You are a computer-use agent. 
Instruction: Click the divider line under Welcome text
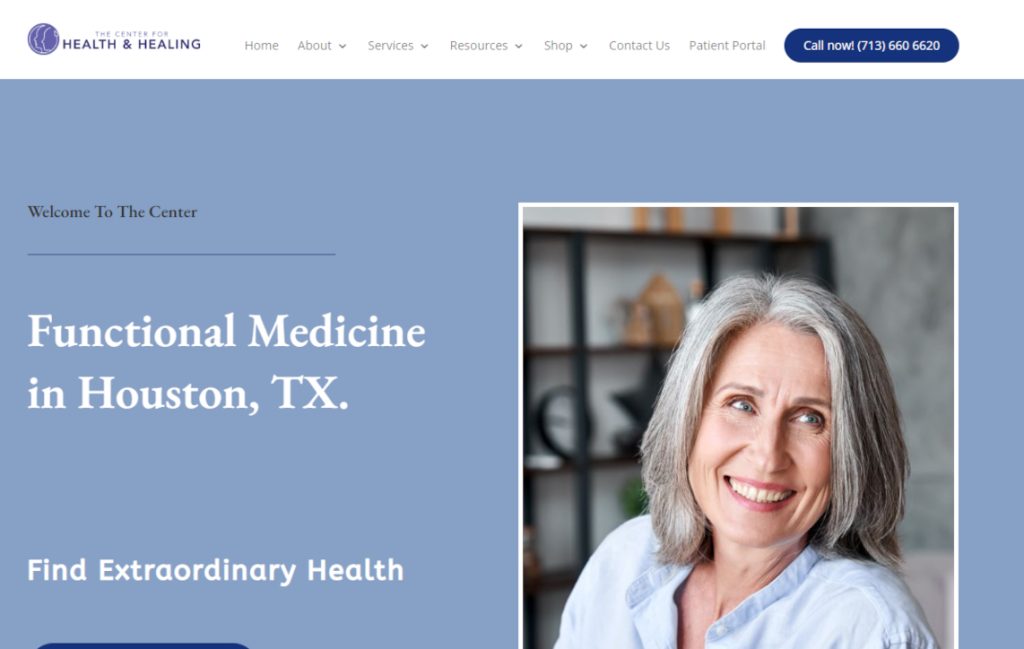point(182,254)
